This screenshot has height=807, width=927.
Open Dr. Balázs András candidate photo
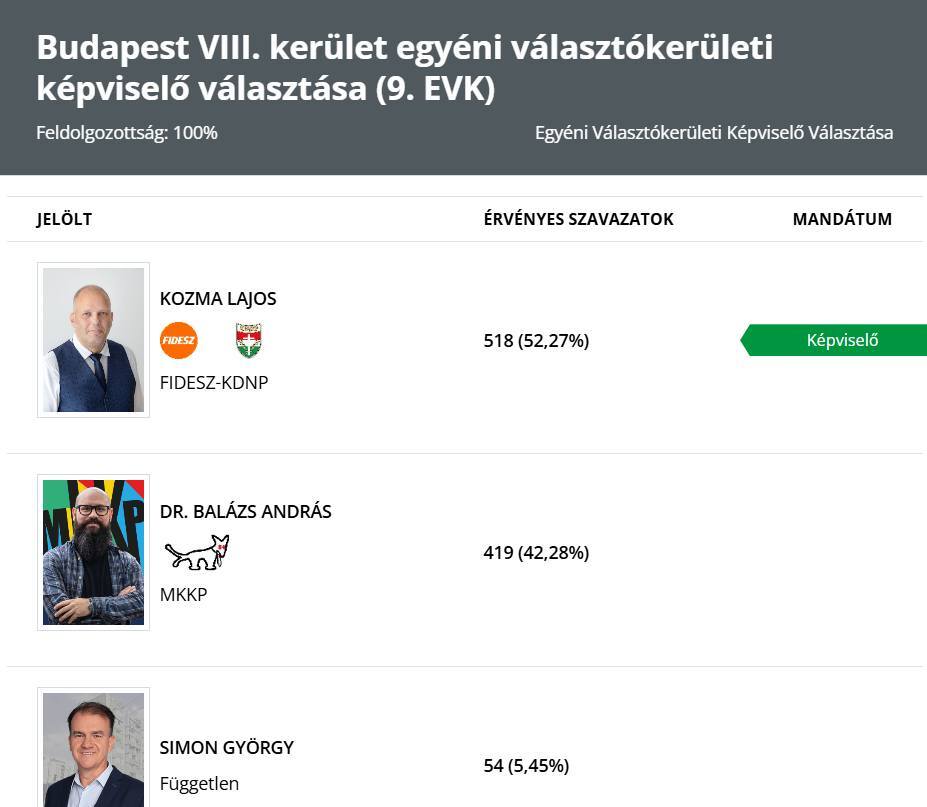pyautogui.click(x=93, y=552)
